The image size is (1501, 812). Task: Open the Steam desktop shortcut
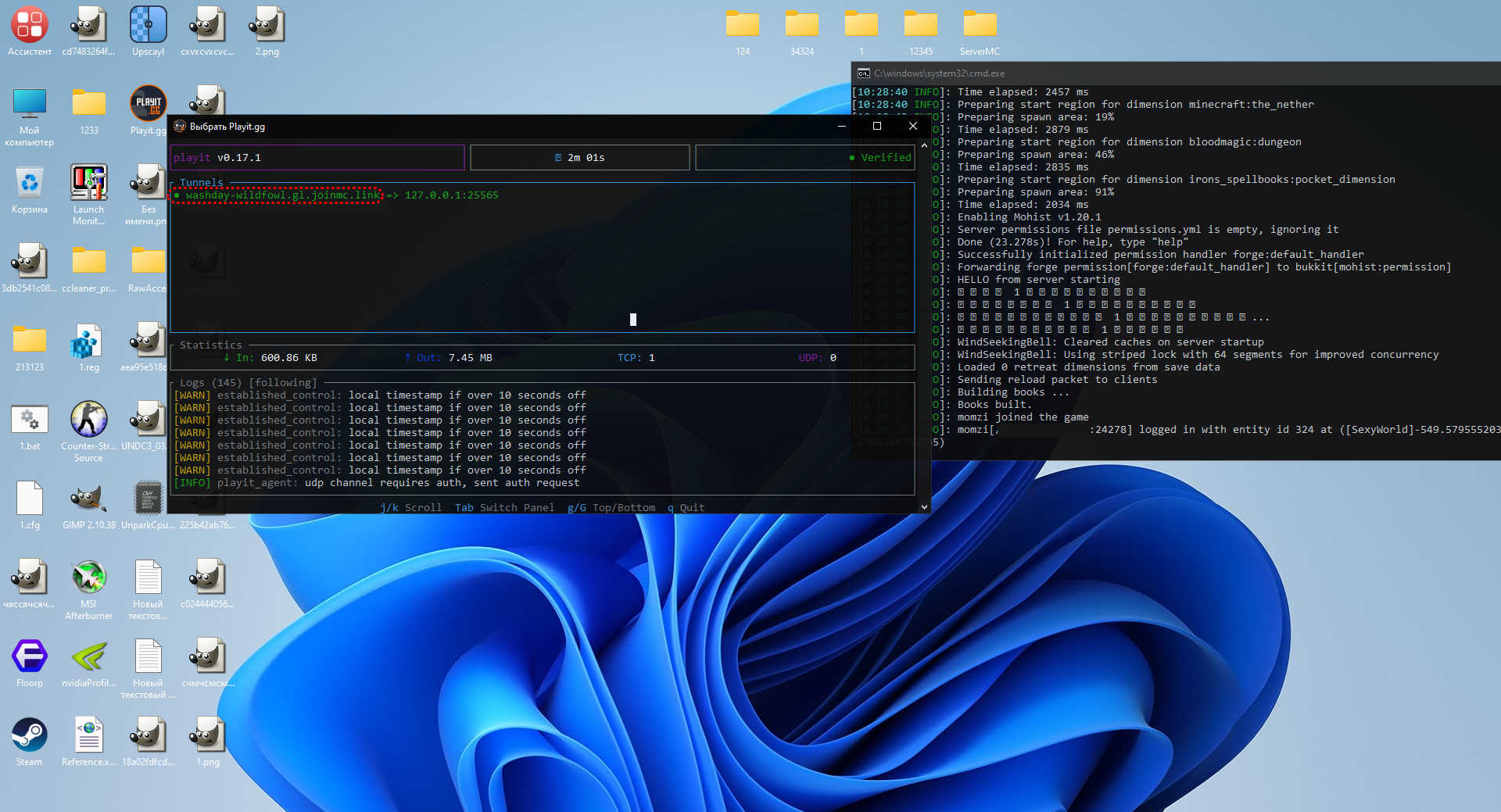coord(30,735)
